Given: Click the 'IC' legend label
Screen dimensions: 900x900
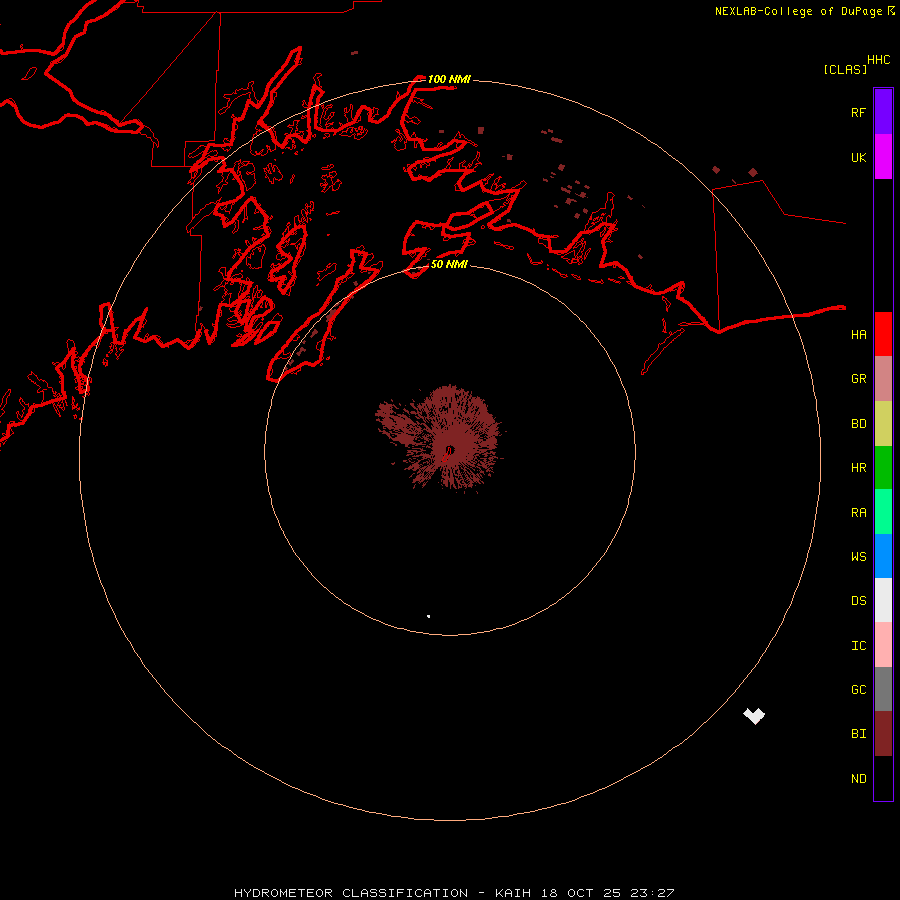Looking at the screenshot, I should coord(858,645).
